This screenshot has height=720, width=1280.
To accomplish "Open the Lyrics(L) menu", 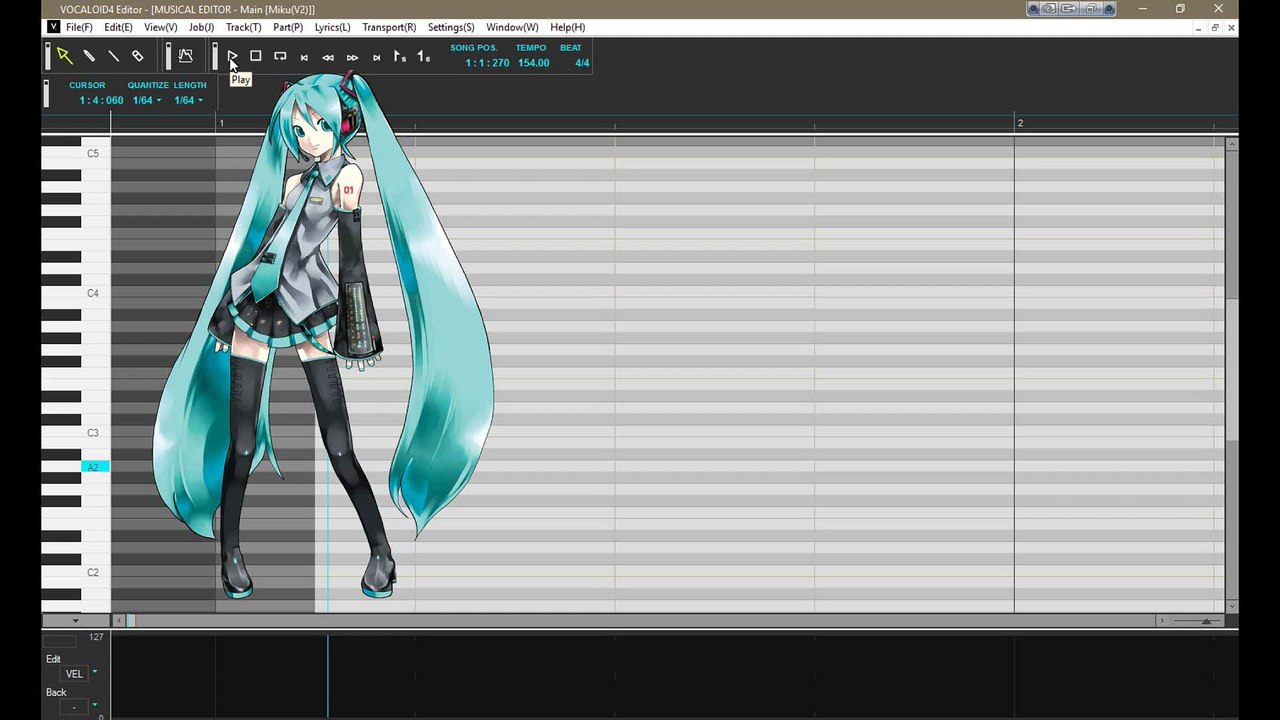I will tap(332, 27).
